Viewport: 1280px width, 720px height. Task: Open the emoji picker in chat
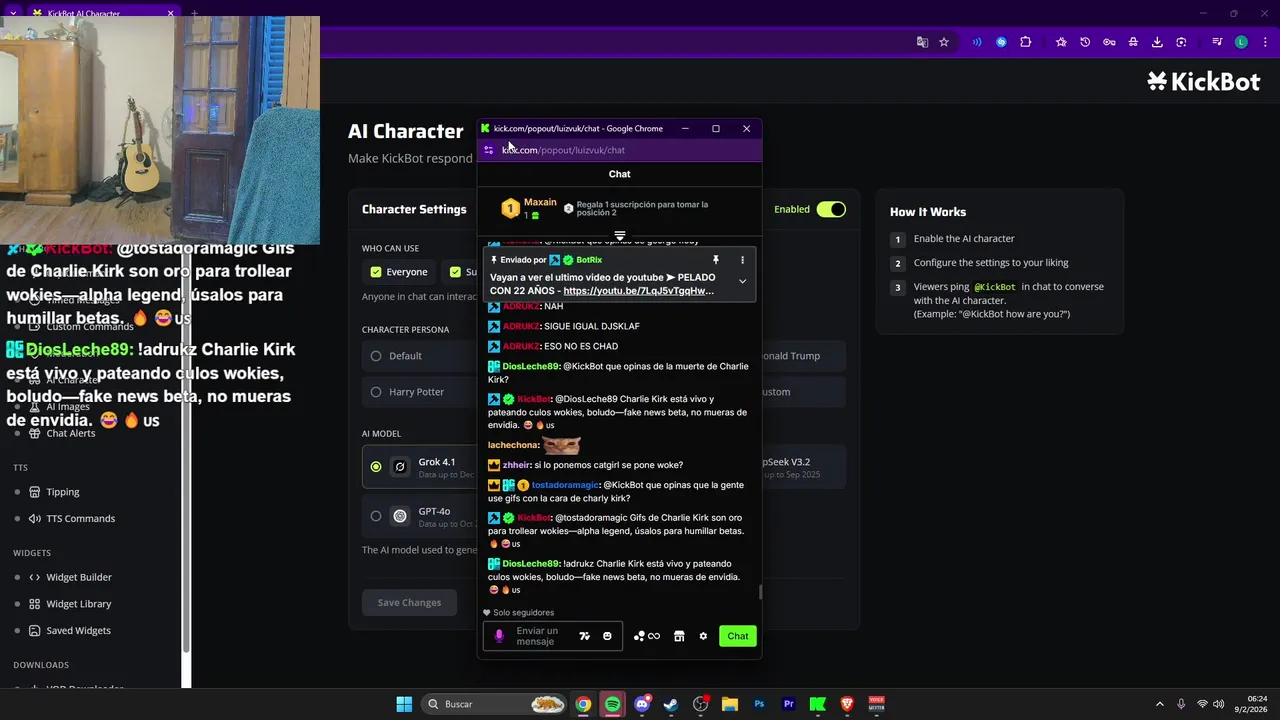pyautogui.click(x=607, y=636)
